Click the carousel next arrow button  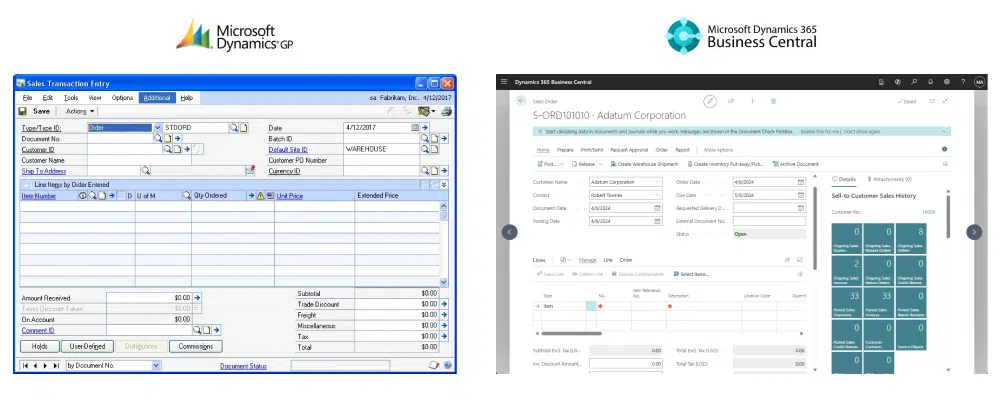pyautogui.click(x=974, y=232)
